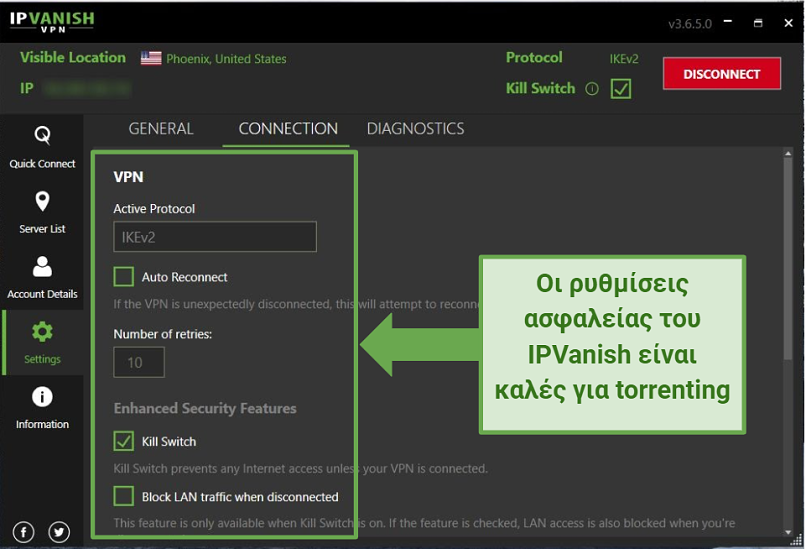Click the red DISCONNECT button
The height and width of the screenshot is (549, 806).
point(722,74)
